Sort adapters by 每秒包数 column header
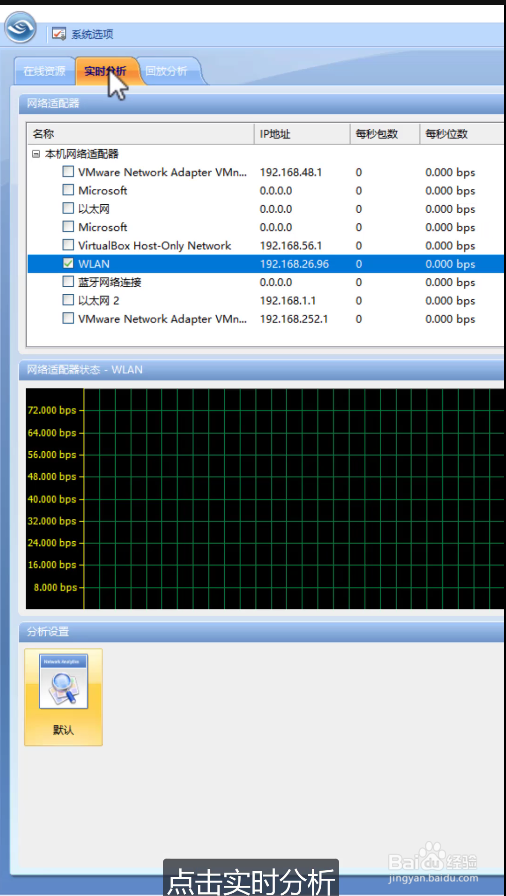 (x=384, y=134)
